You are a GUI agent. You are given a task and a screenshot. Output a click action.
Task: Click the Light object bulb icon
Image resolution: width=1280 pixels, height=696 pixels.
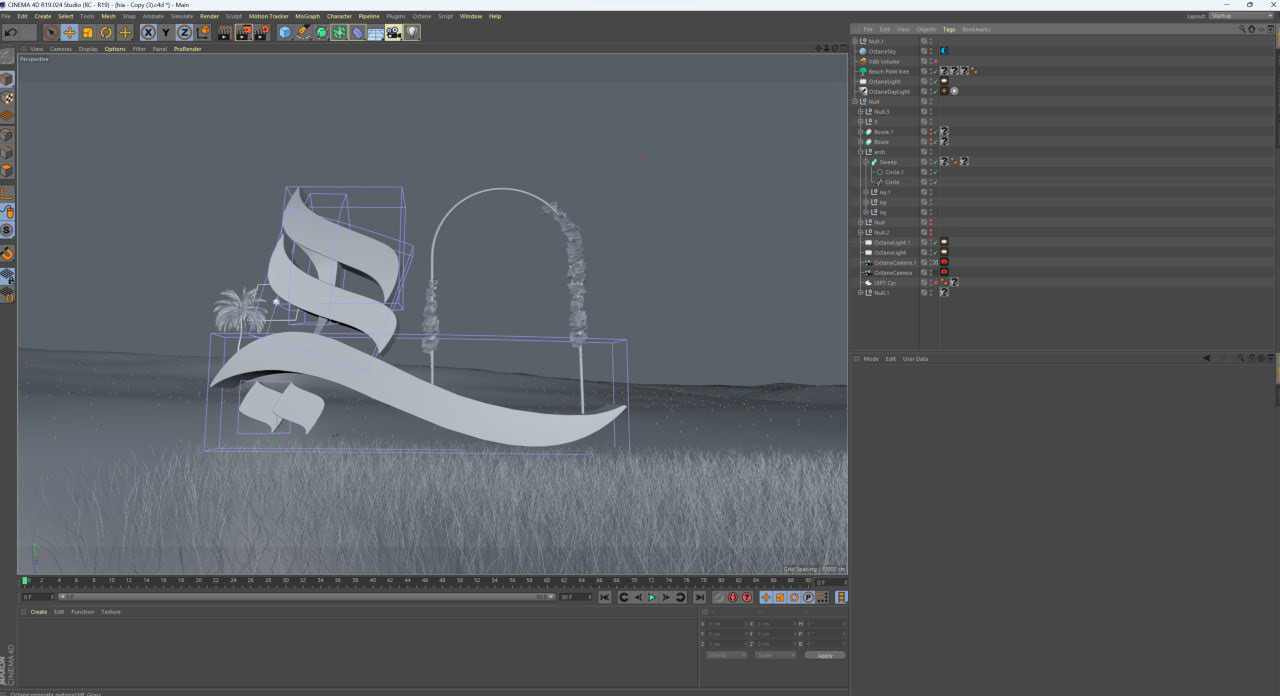coord(412,33)
